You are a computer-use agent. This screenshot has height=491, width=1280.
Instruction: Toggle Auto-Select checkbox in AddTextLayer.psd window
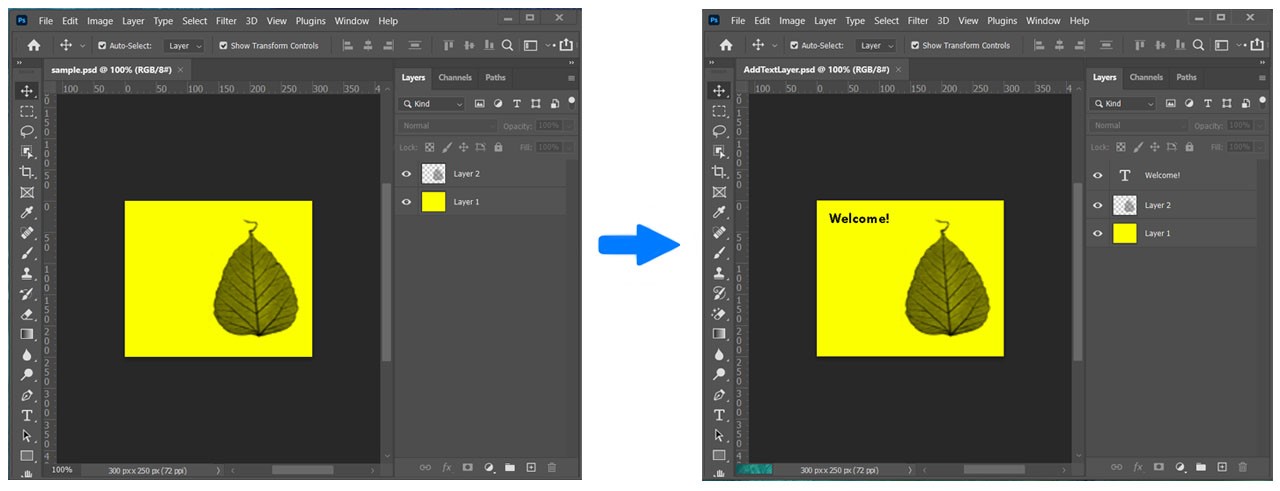point(793,46)
